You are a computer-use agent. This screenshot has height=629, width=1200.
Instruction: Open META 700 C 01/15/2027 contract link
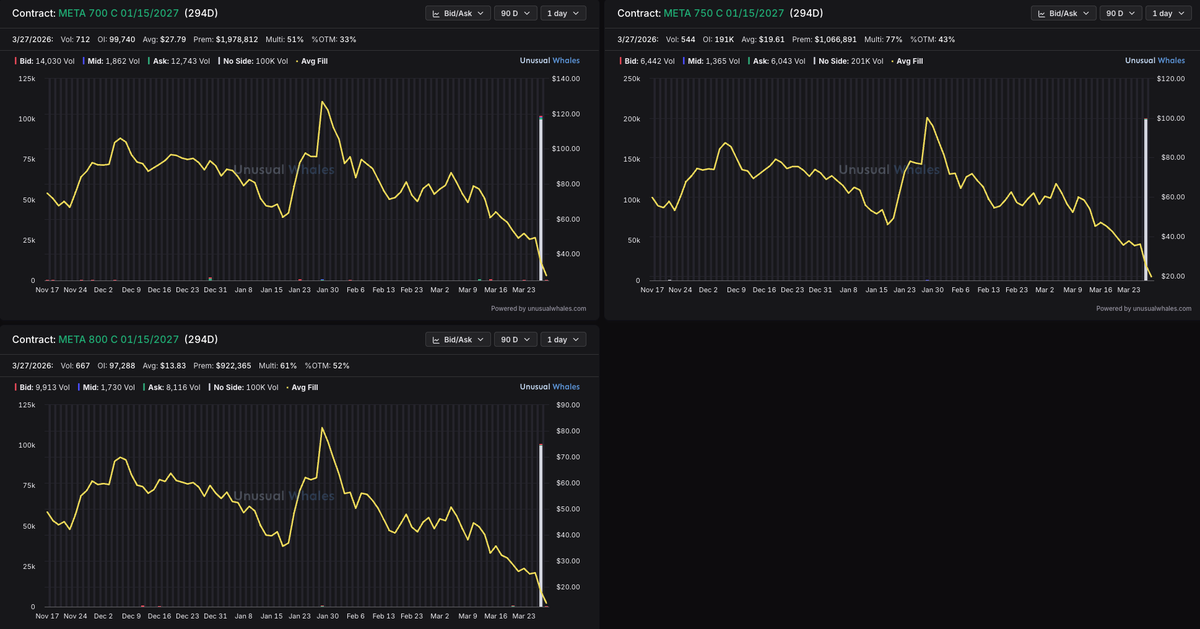click(120, 13)
